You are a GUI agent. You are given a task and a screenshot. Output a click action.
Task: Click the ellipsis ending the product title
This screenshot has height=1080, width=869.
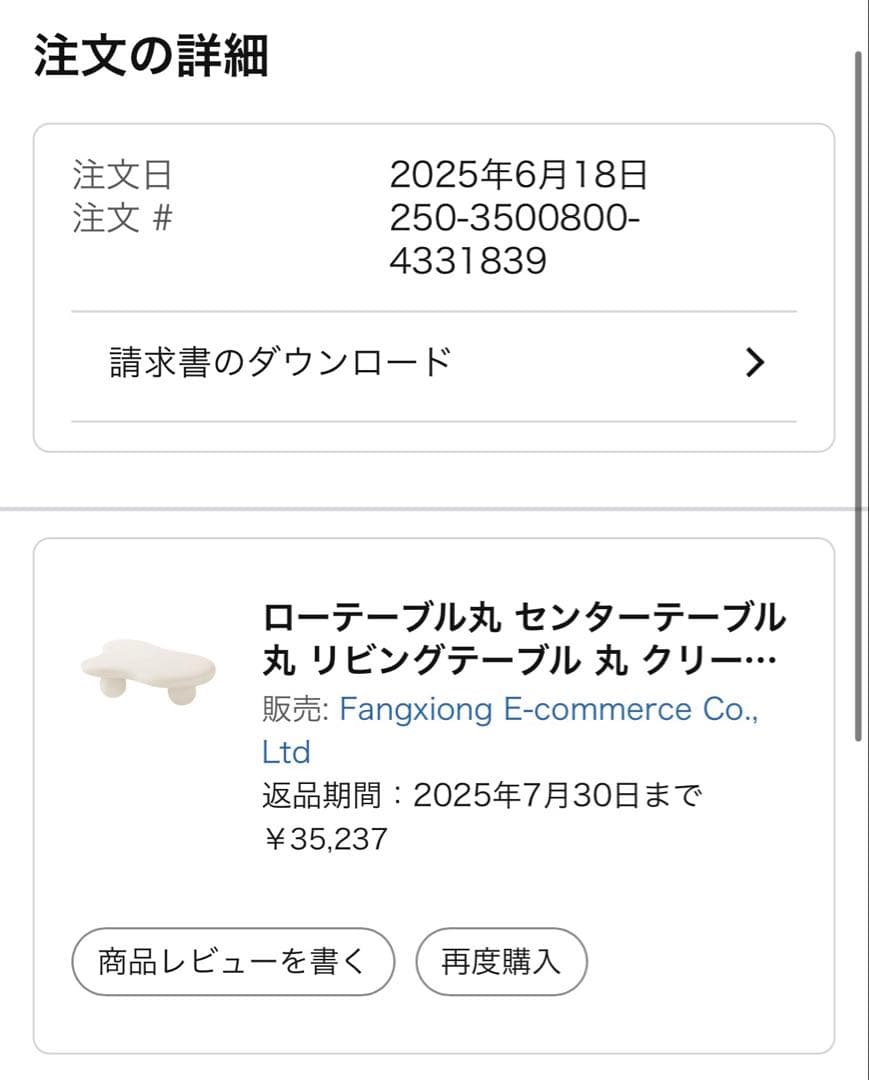coord(762,661)
